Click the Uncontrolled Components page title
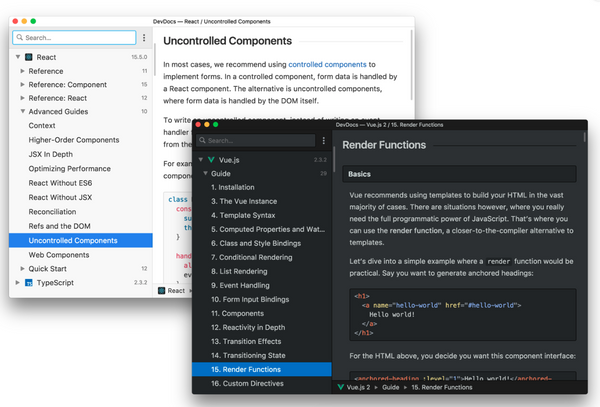Screen dimensions: 600x407 pyautogui.click(x=227, y=41)
